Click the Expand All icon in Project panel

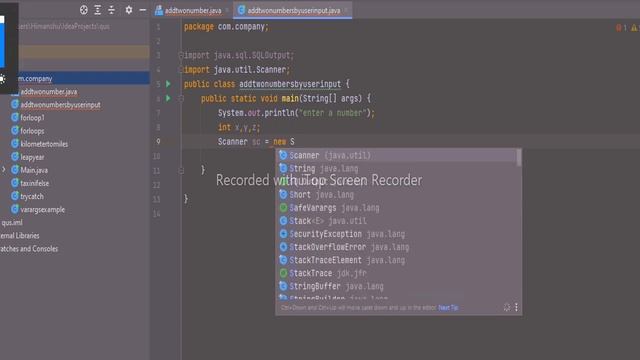tap(98, 10)
